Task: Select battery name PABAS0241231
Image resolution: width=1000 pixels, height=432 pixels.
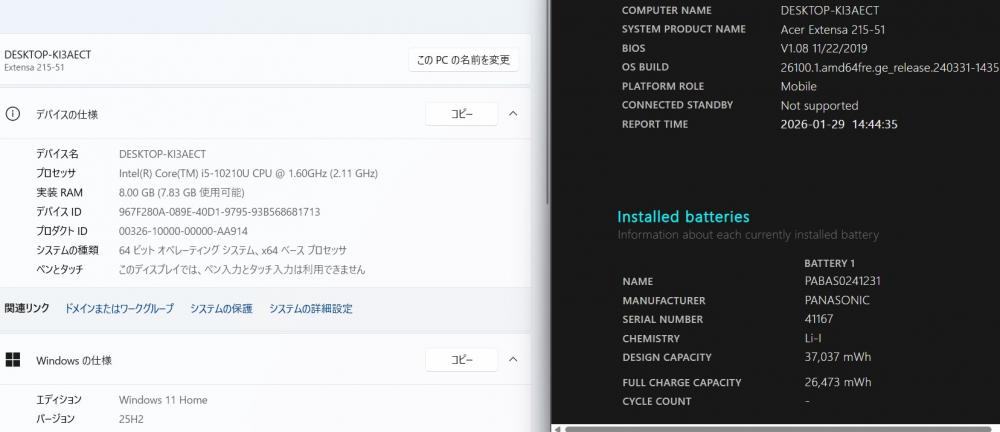Action: (x=842, y=281)
